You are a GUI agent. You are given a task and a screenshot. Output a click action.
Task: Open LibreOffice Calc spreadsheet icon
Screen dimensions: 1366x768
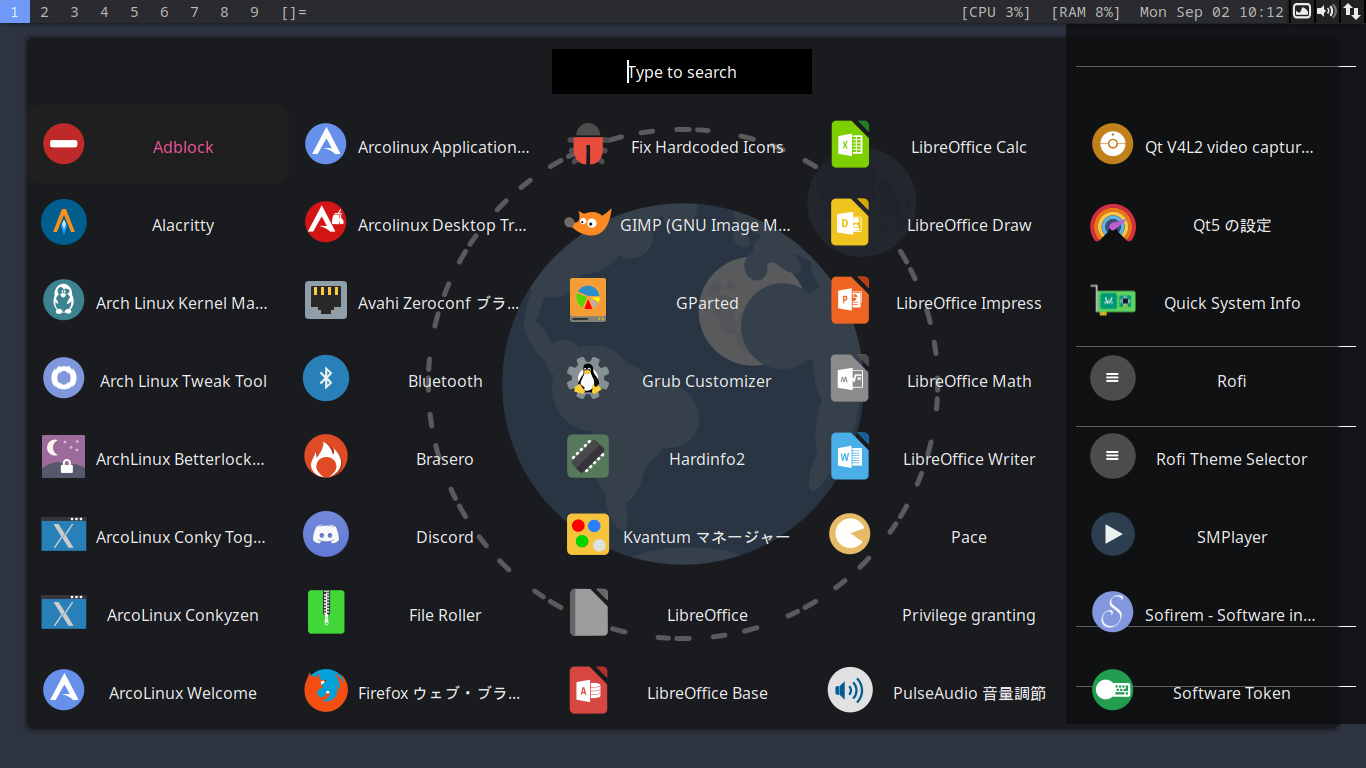[850, 145]
